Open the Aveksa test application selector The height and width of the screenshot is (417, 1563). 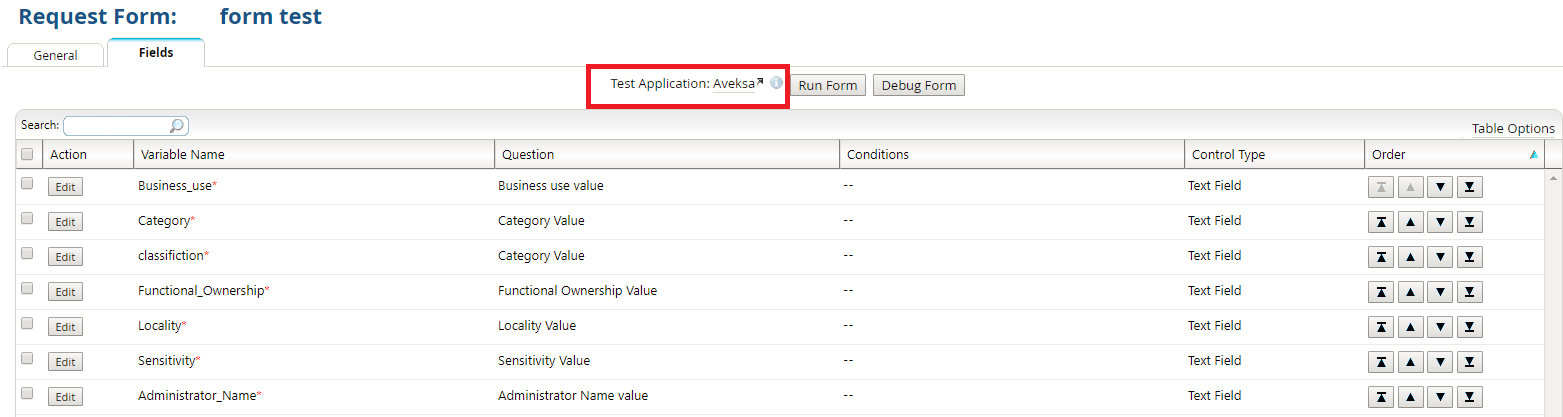point(737,84)
